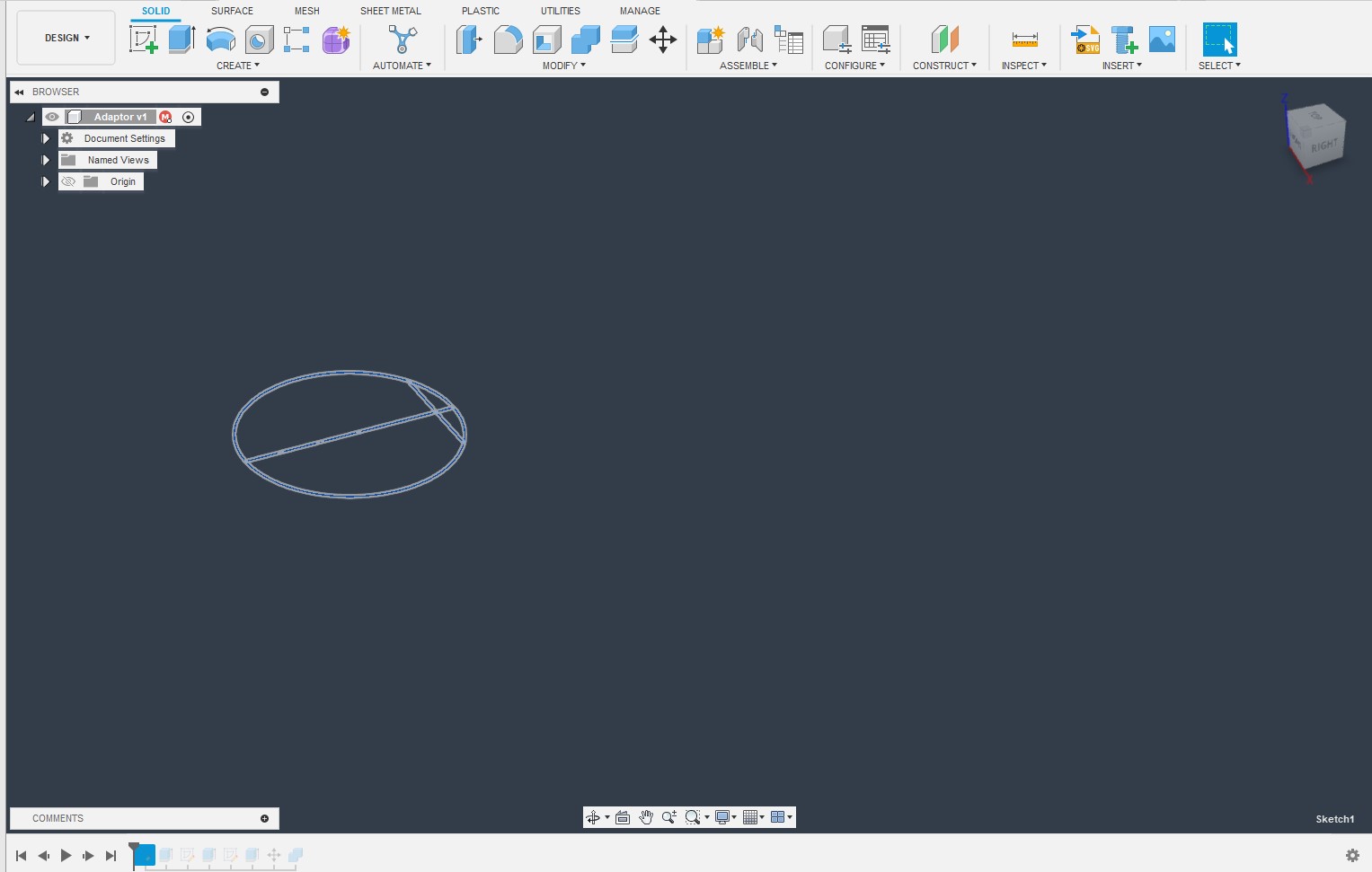Switch to the MANAGE tab
Screen dimensions: 1372x872
pos(640,11)
